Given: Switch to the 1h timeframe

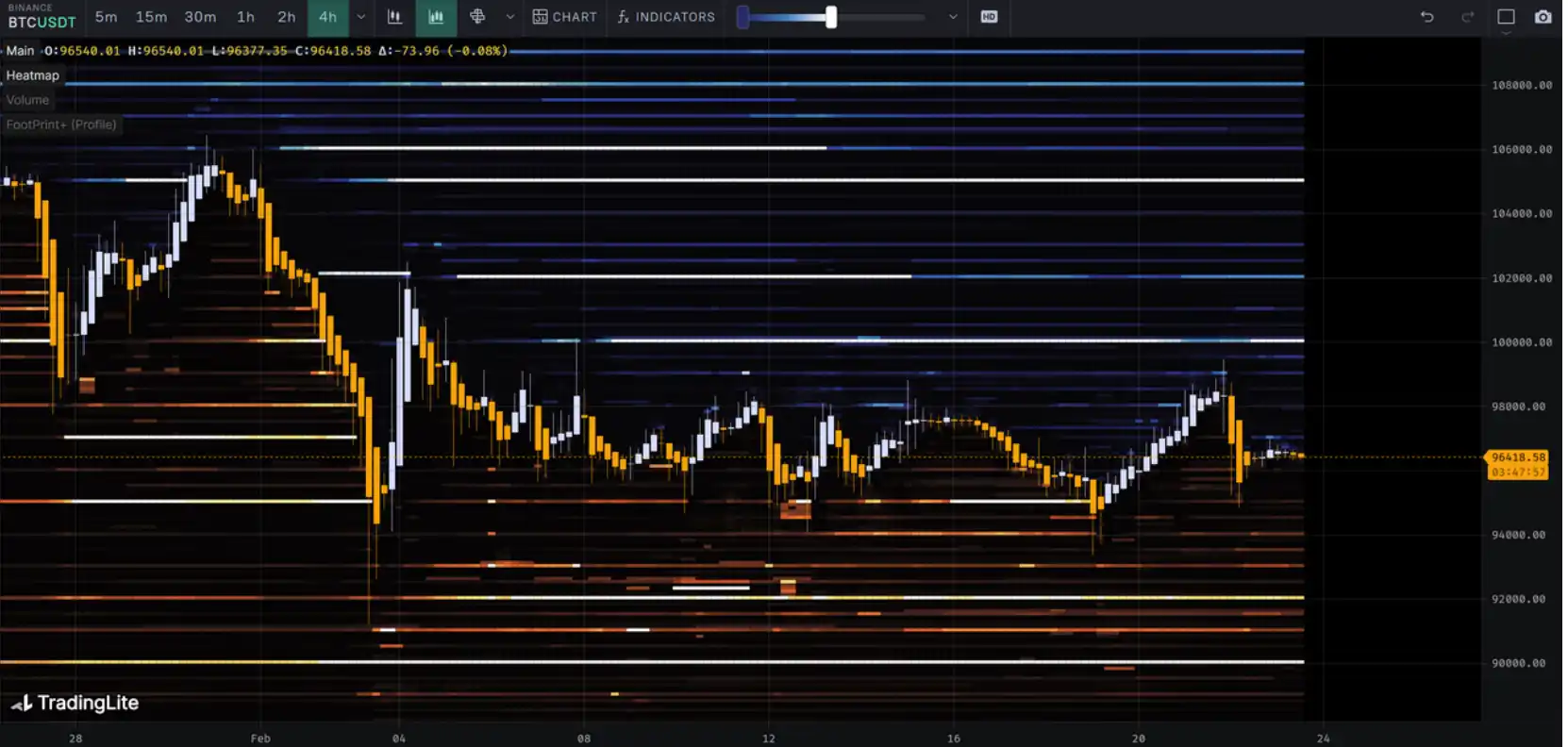Looking at the screenshot, I should pyautogui.click(x=245, y=17).
